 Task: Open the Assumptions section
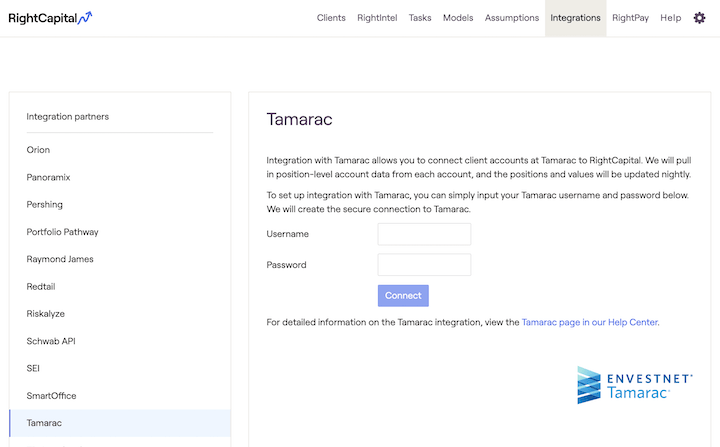click(512, 18)
